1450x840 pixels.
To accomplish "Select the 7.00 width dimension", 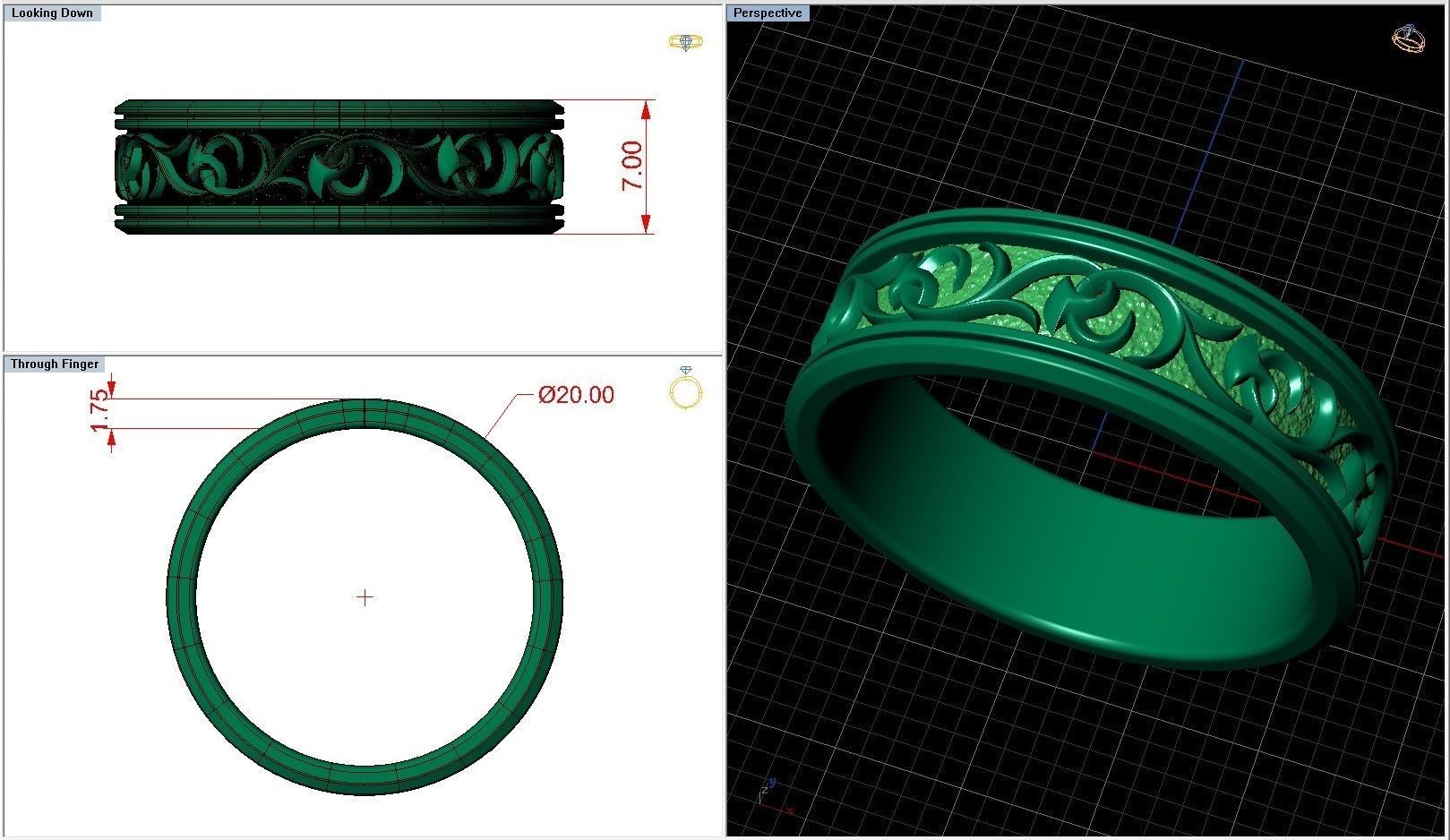I will (632, 166).
